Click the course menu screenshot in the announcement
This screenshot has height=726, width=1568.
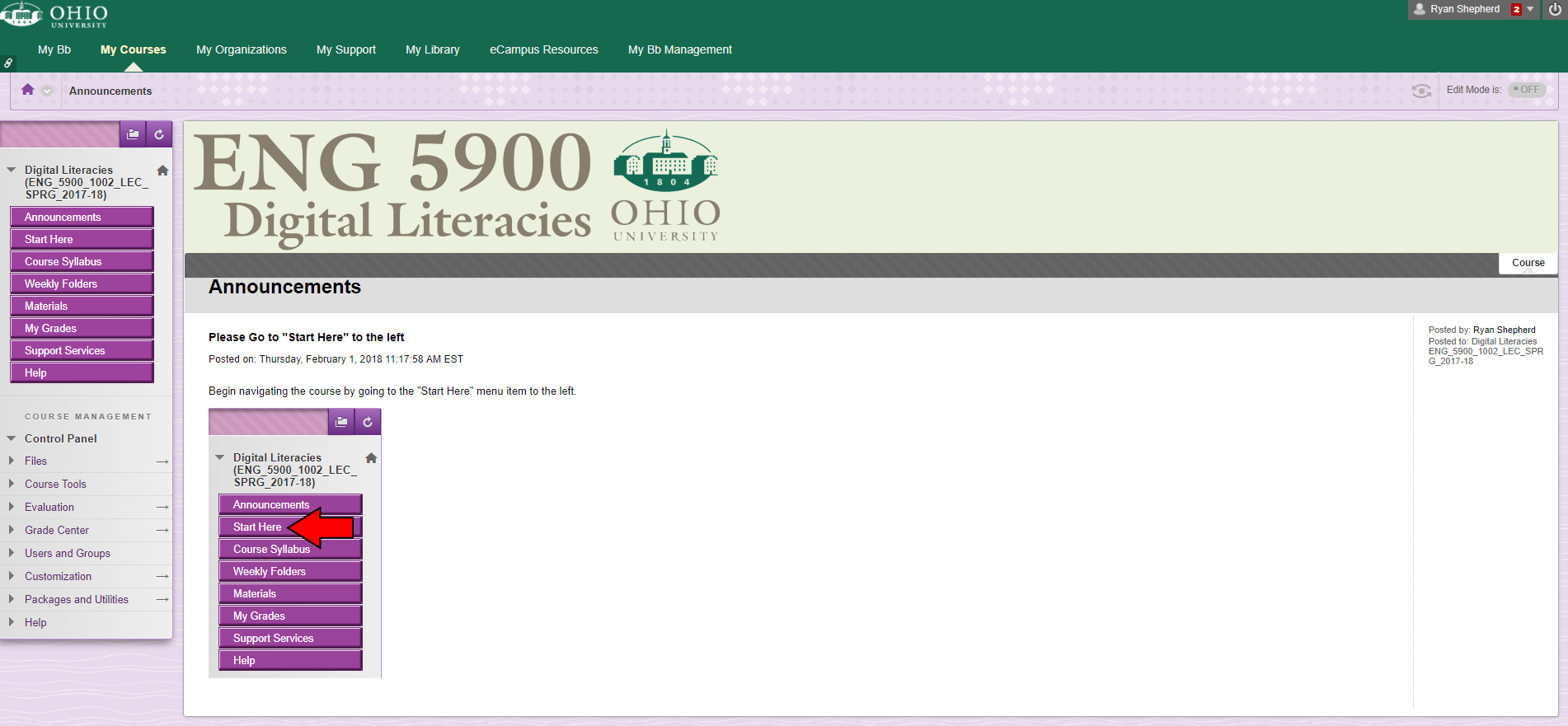pos(294,543)
